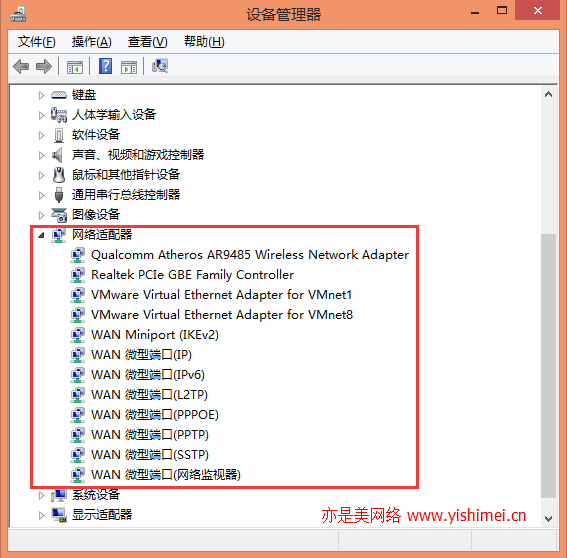The height and width of the screenshot is (558, 567).
Task: Click the vertical scrollbar thumb
Action: tap(548, 366)
